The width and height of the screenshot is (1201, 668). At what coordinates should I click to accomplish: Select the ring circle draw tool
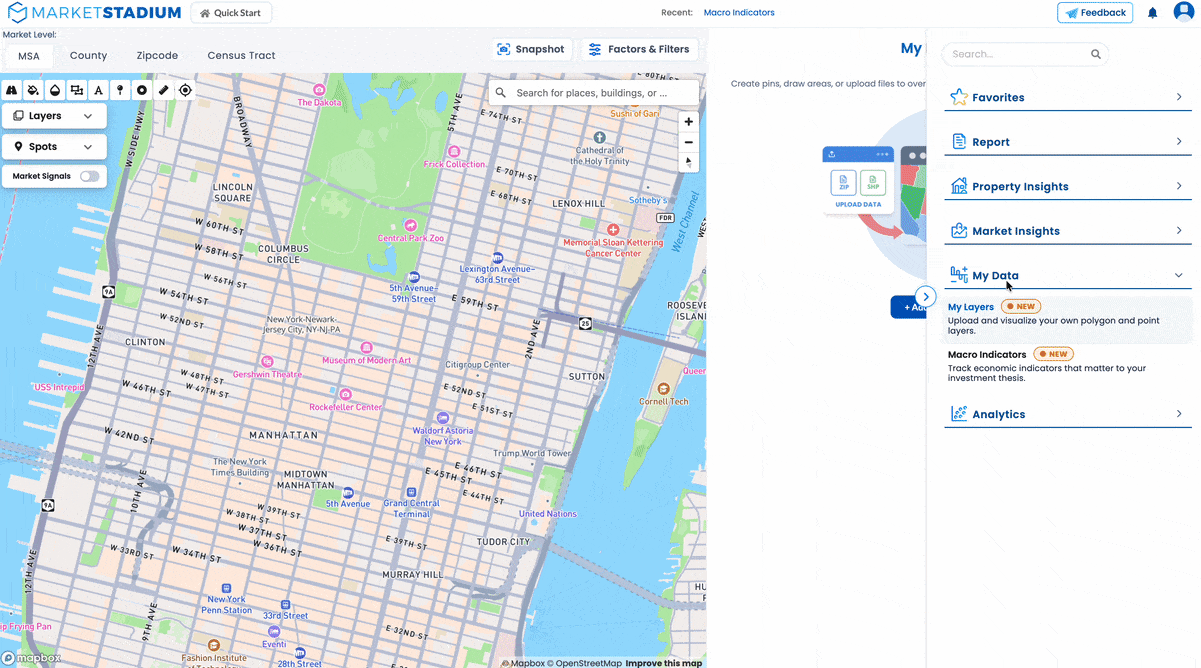point(142,90)
